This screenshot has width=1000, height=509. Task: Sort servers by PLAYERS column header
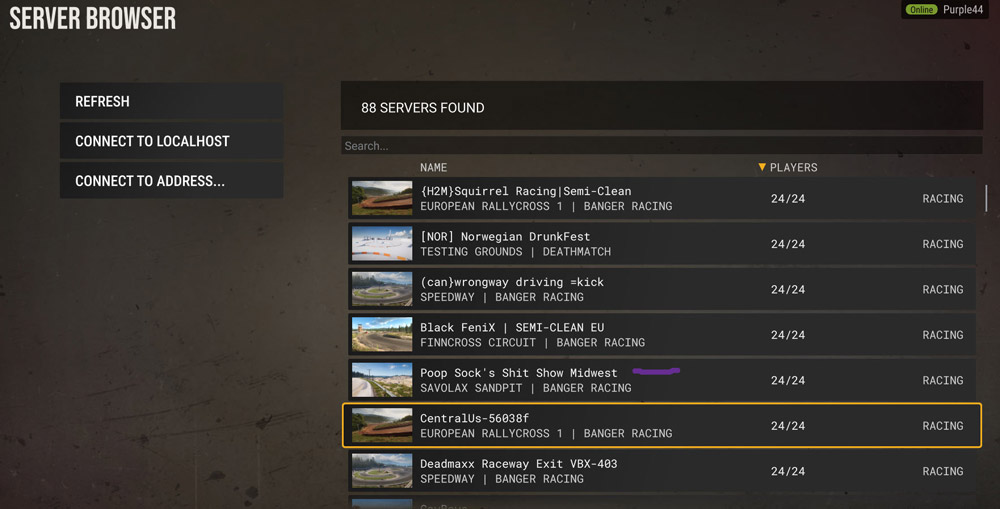click(x=793, y=167)
